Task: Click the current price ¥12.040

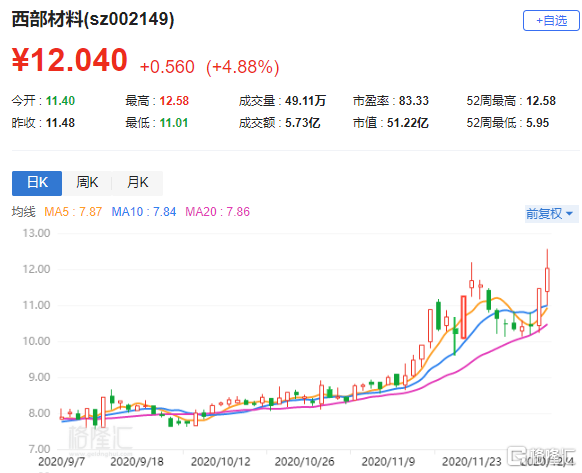Action: click(70, 60)
